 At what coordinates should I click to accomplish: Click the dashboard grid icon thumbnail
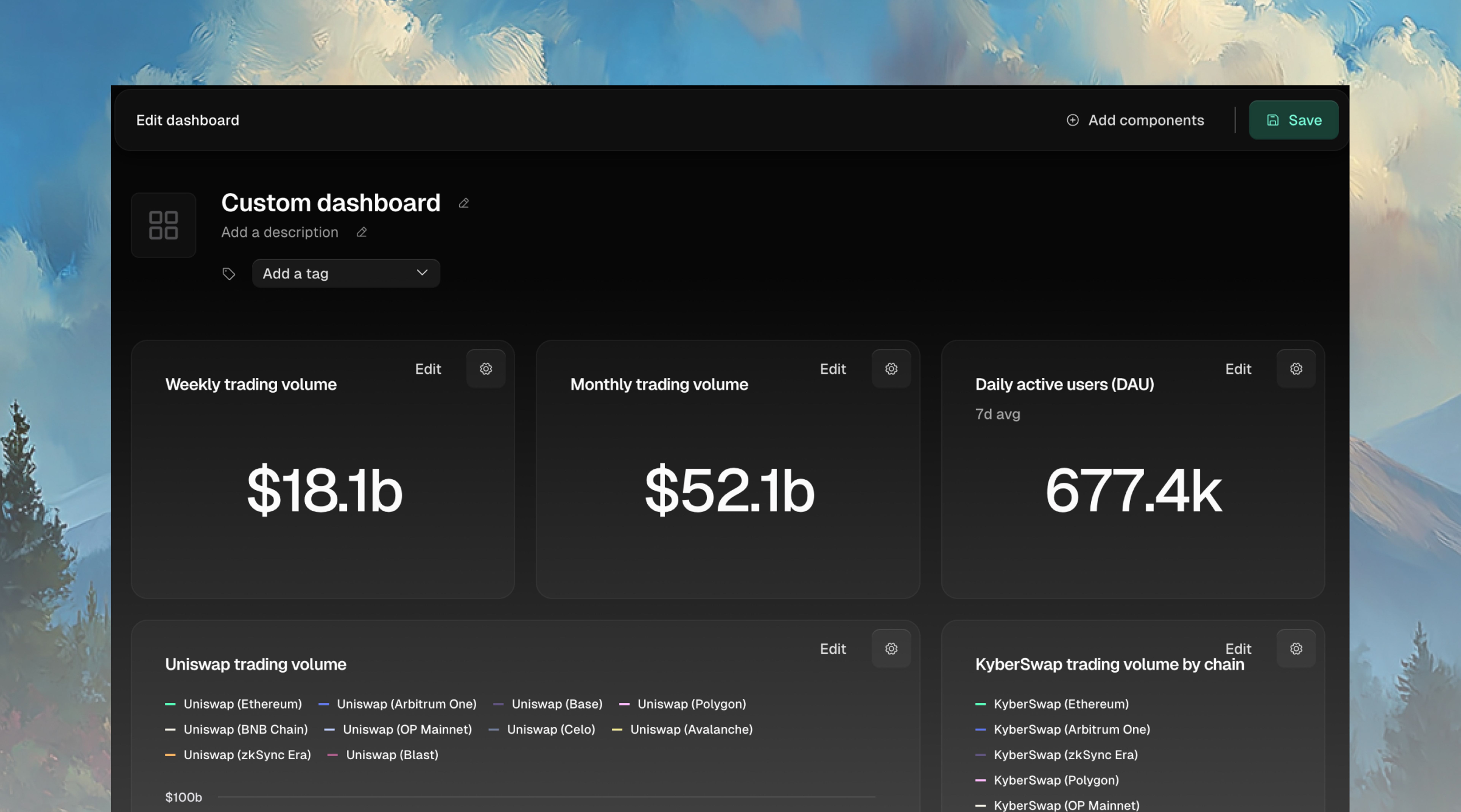(x=163, y=225)
